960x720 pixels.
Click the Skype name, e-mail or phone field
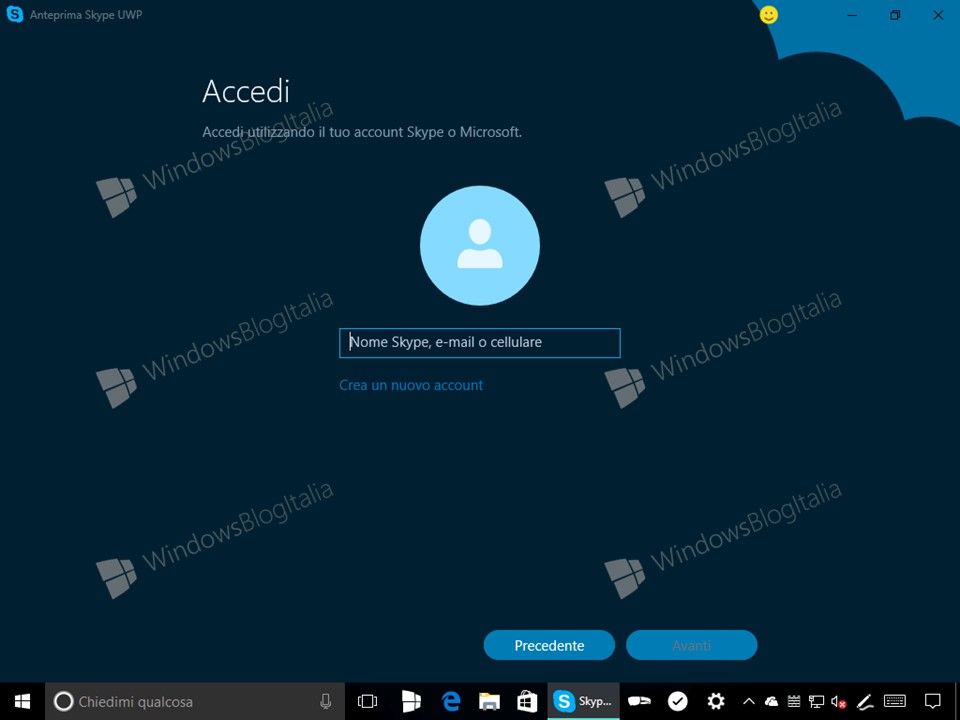click(x=479, y=343)
